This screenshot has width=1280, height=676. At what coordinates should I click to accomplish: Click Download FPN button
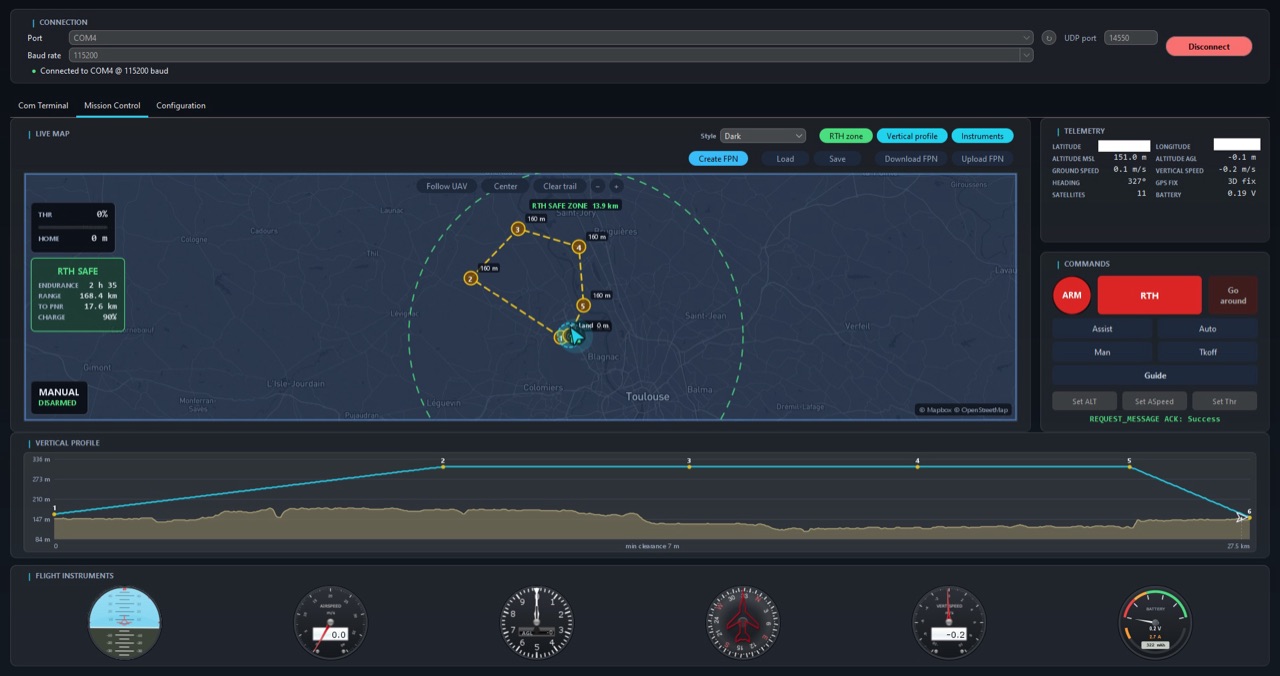coord(911,158)
